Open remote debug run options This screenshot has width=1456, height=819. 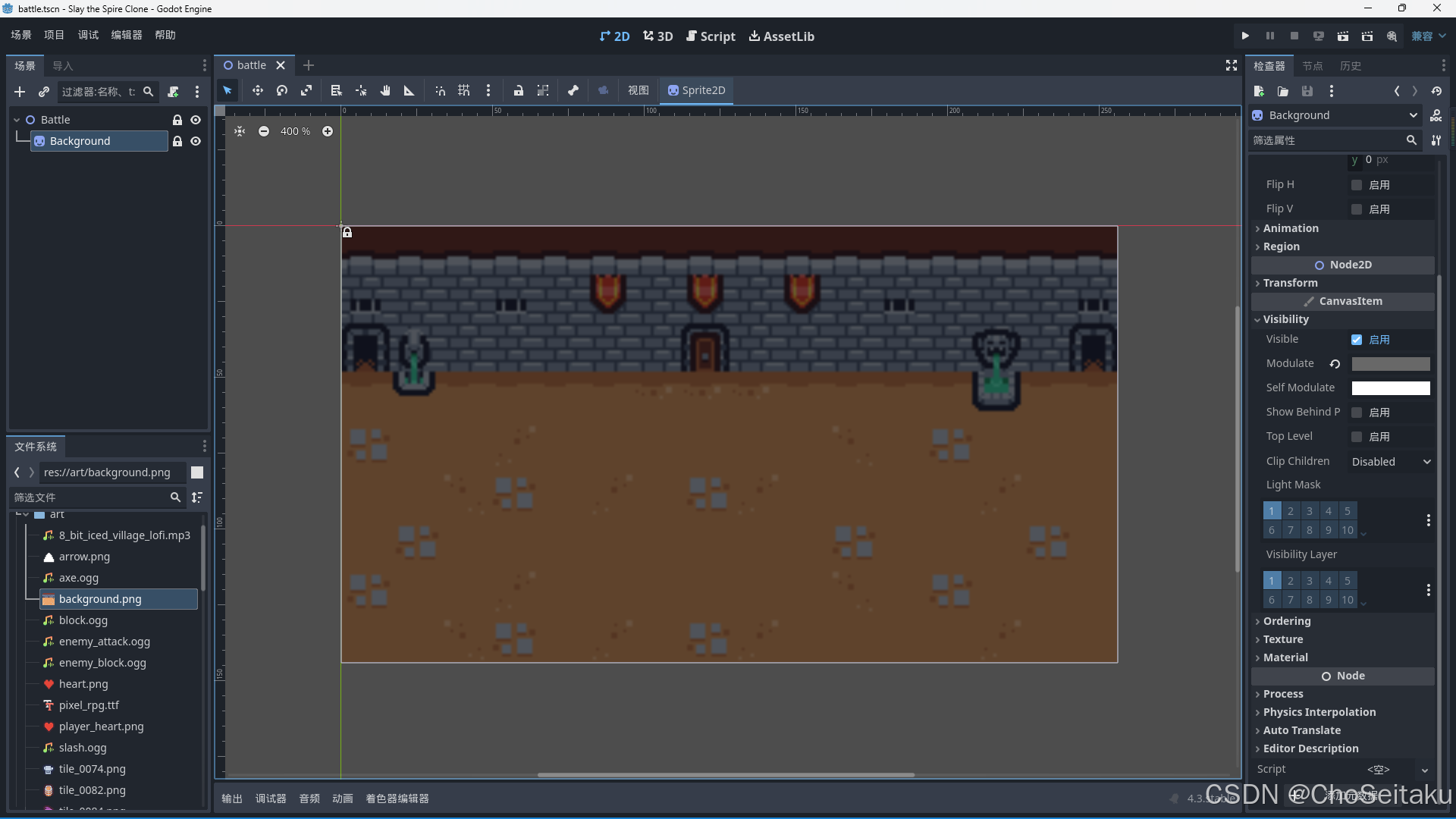click(x=1319, y=36)
